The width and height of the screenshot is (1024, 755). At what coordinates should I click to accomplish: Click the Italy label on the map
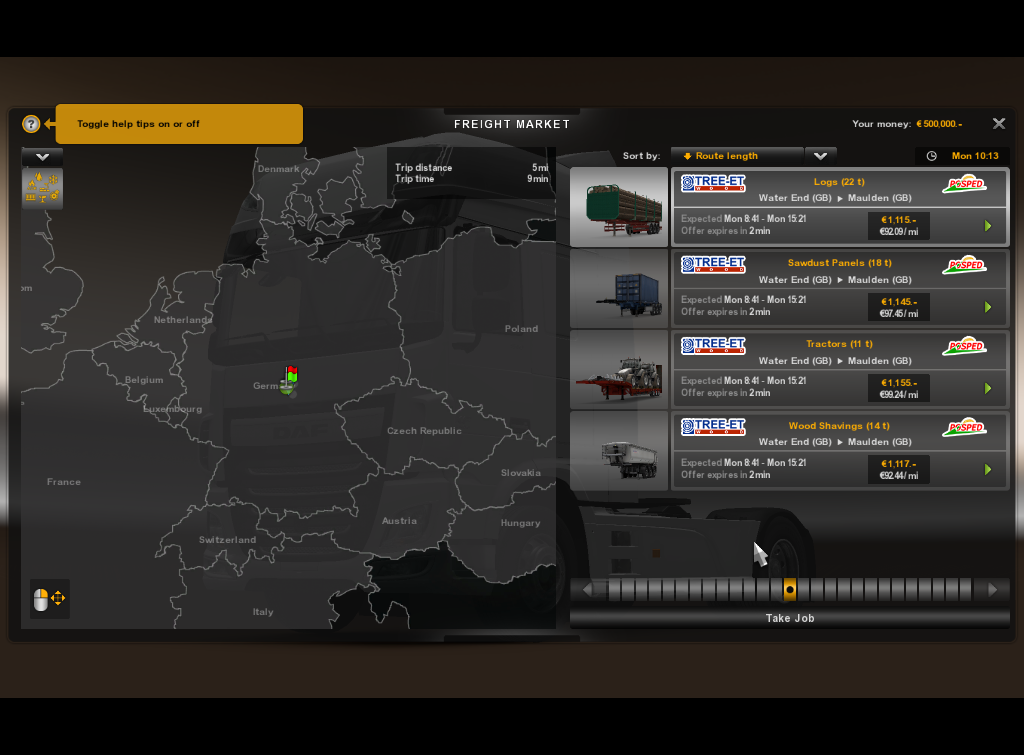pyautogui.click(x=263, y=611)
